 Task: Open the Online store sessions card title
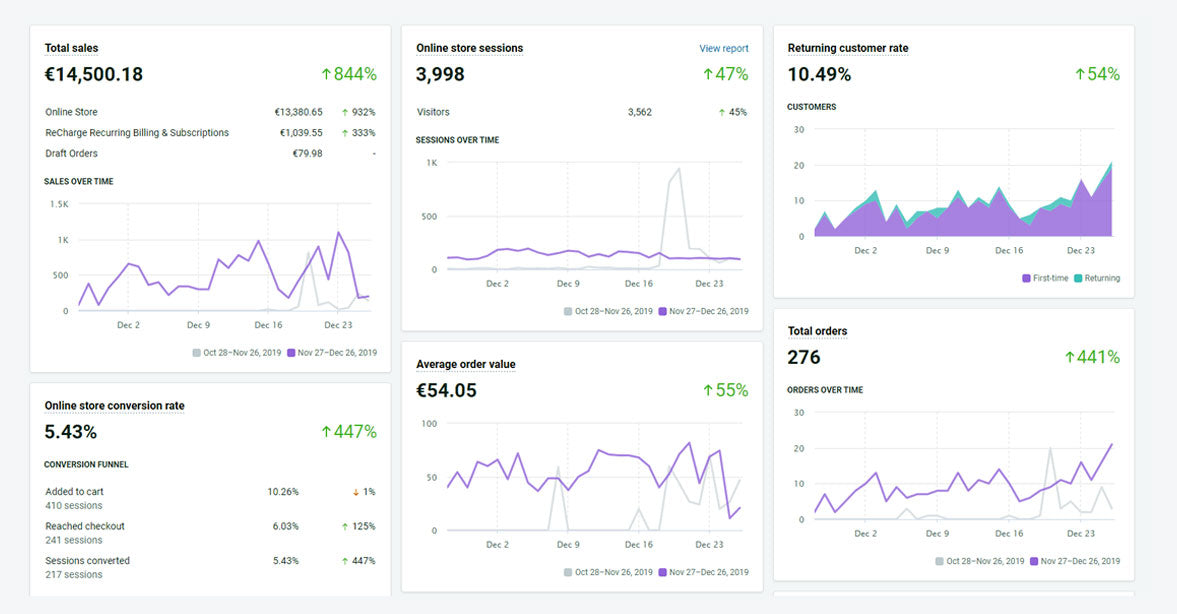[x=470, y=48]
